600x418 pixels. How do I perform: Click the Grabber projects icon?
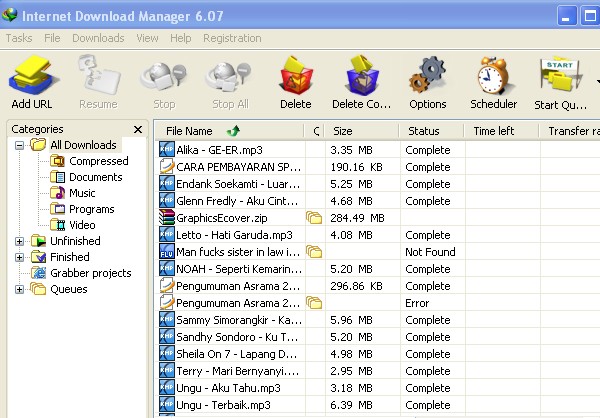click(x=39, y=273)
